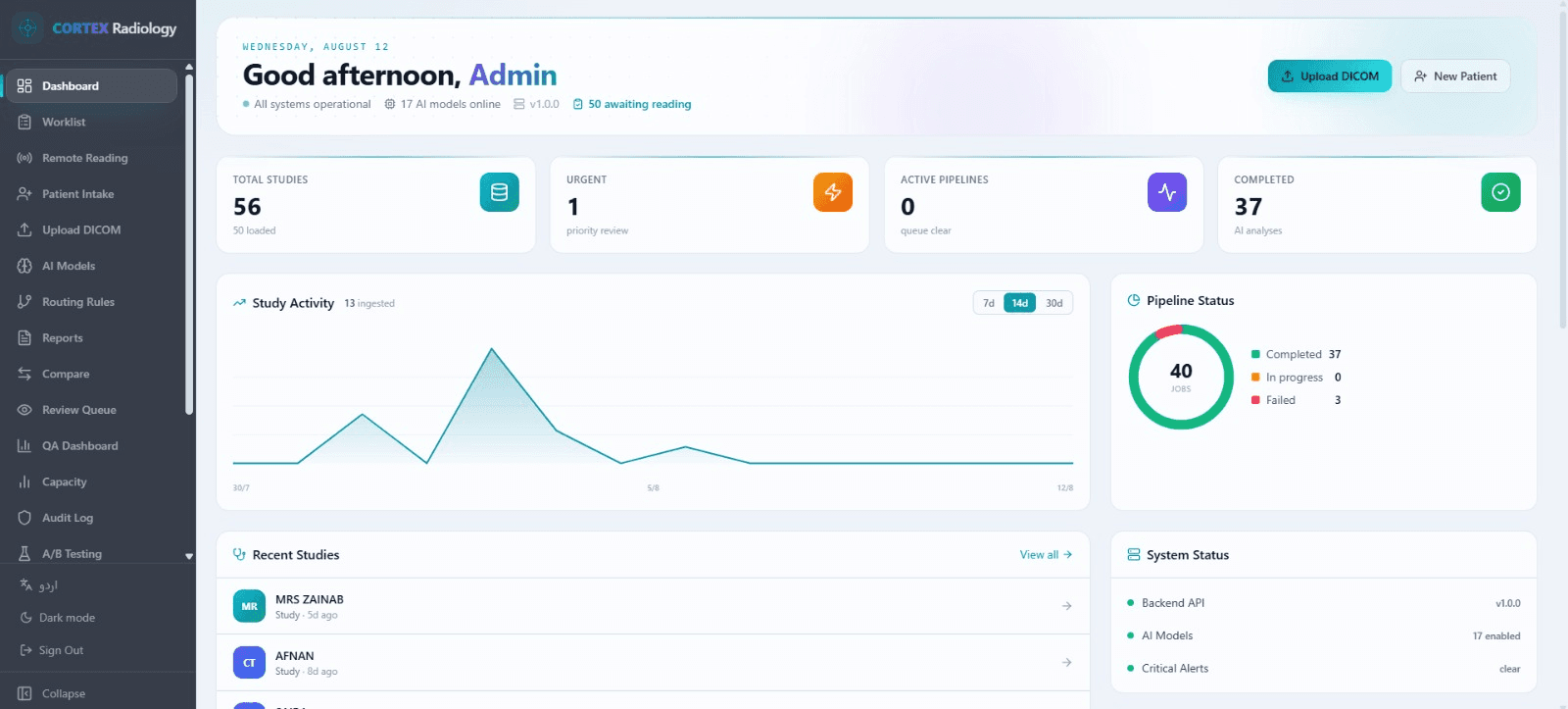
Task: Click the Completed checkmark icon
Action: [1500, 192]
